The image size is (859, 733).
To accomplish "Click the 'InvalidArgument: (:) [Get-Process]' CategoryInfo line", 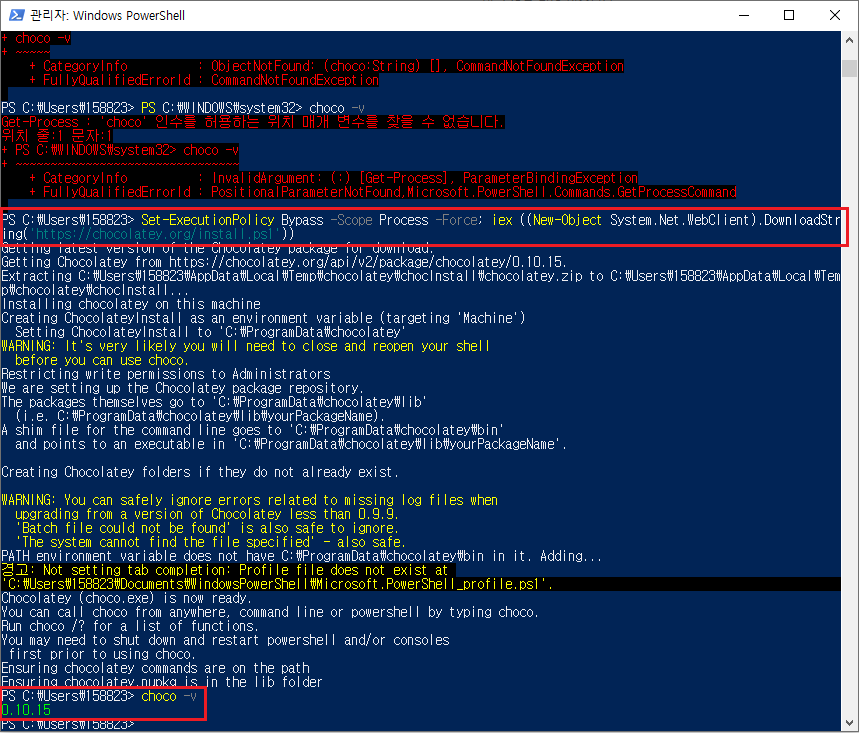I will (334, 178).
